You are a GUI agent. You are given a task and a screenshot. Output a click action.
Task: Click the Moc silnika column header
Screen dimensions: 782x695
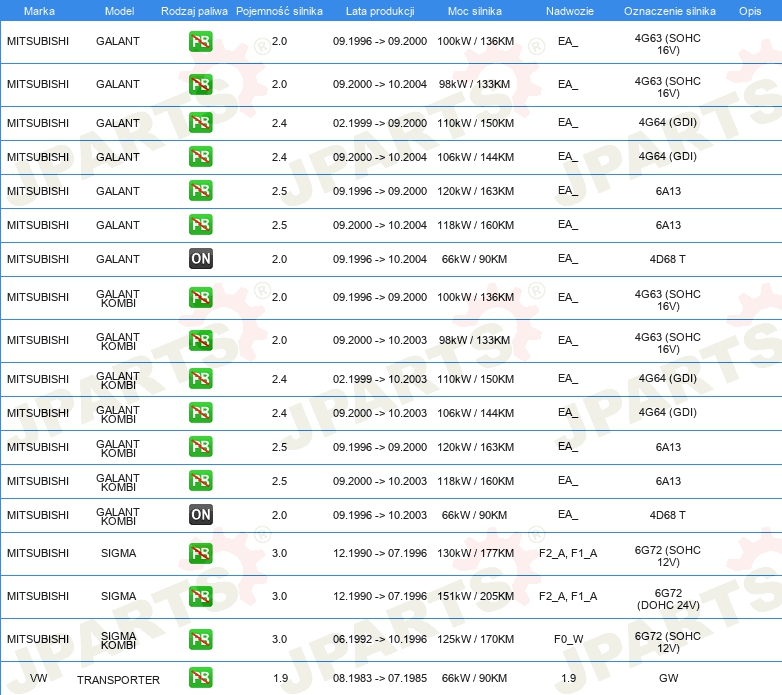coord(475,11)
